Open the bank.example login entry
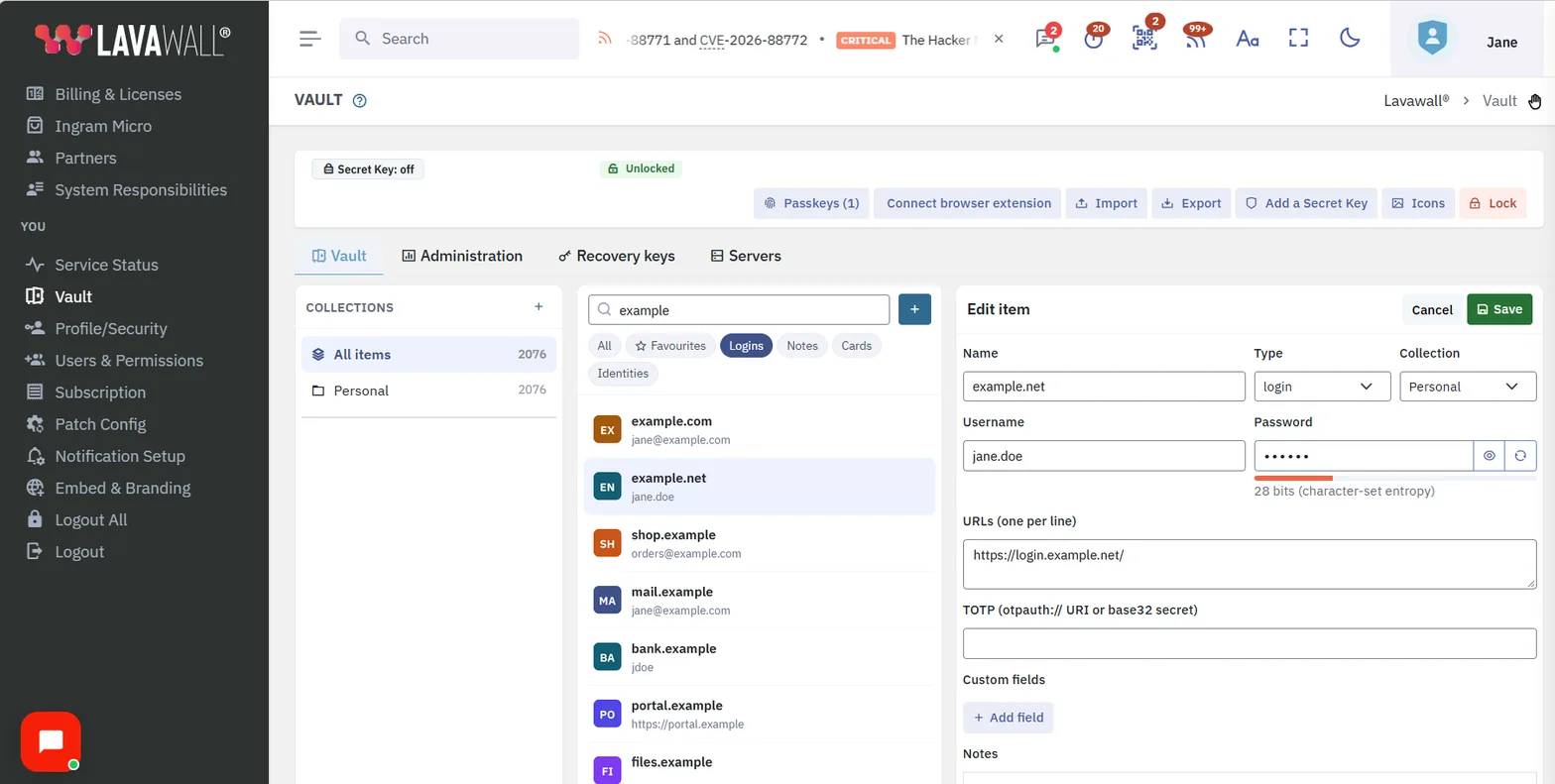 click(x=760, y=657)
